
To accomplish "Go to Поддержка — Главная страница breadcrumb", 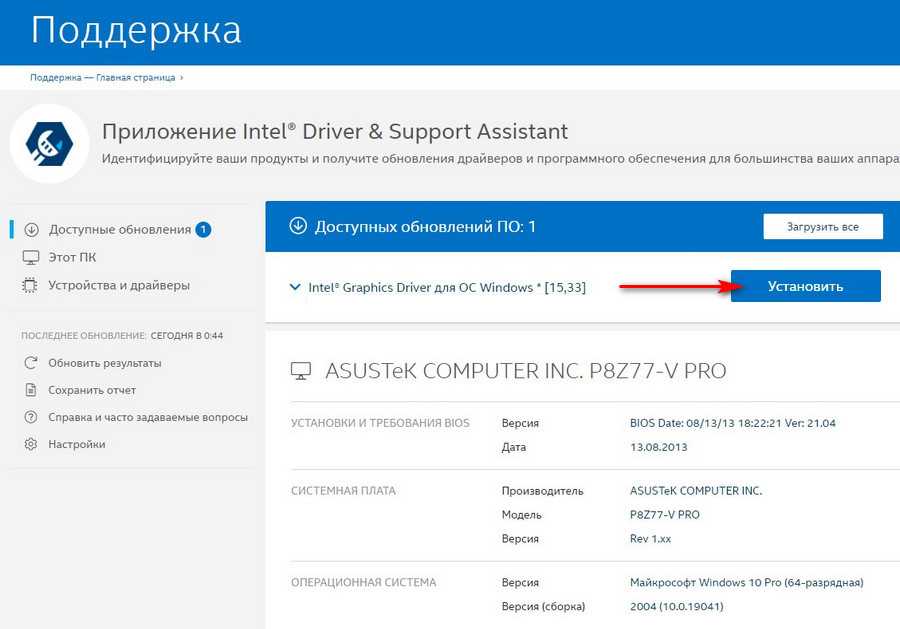I will (103, 77).
